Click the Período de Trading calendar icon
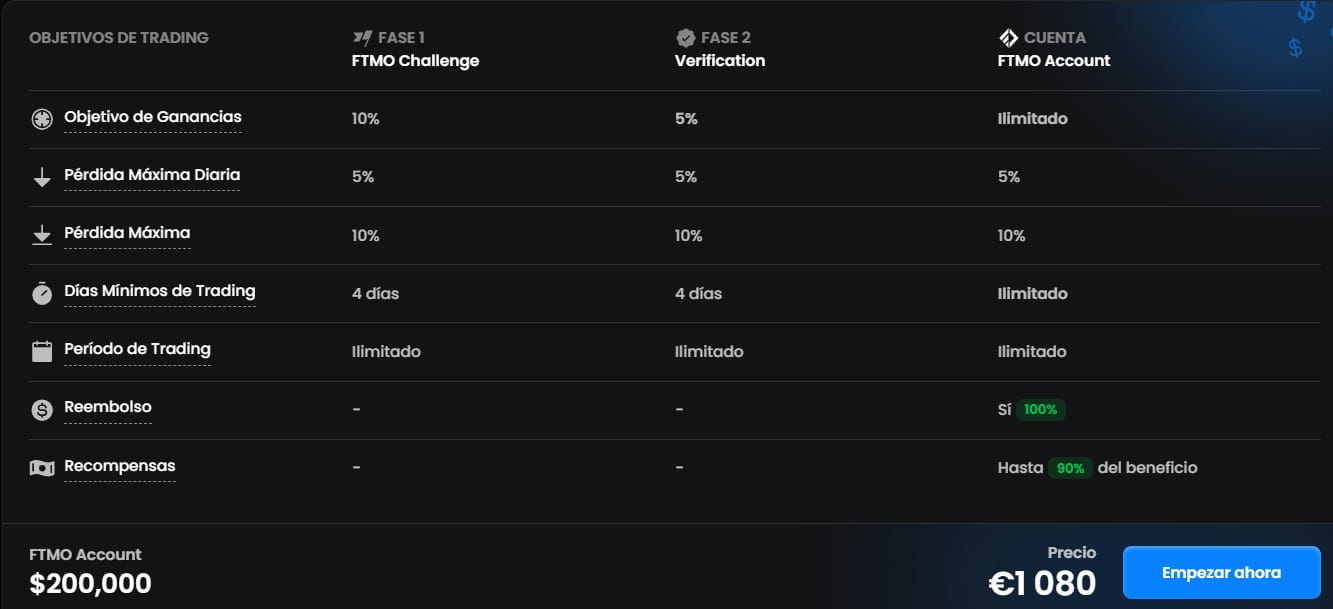 click(x=42, y=351)
